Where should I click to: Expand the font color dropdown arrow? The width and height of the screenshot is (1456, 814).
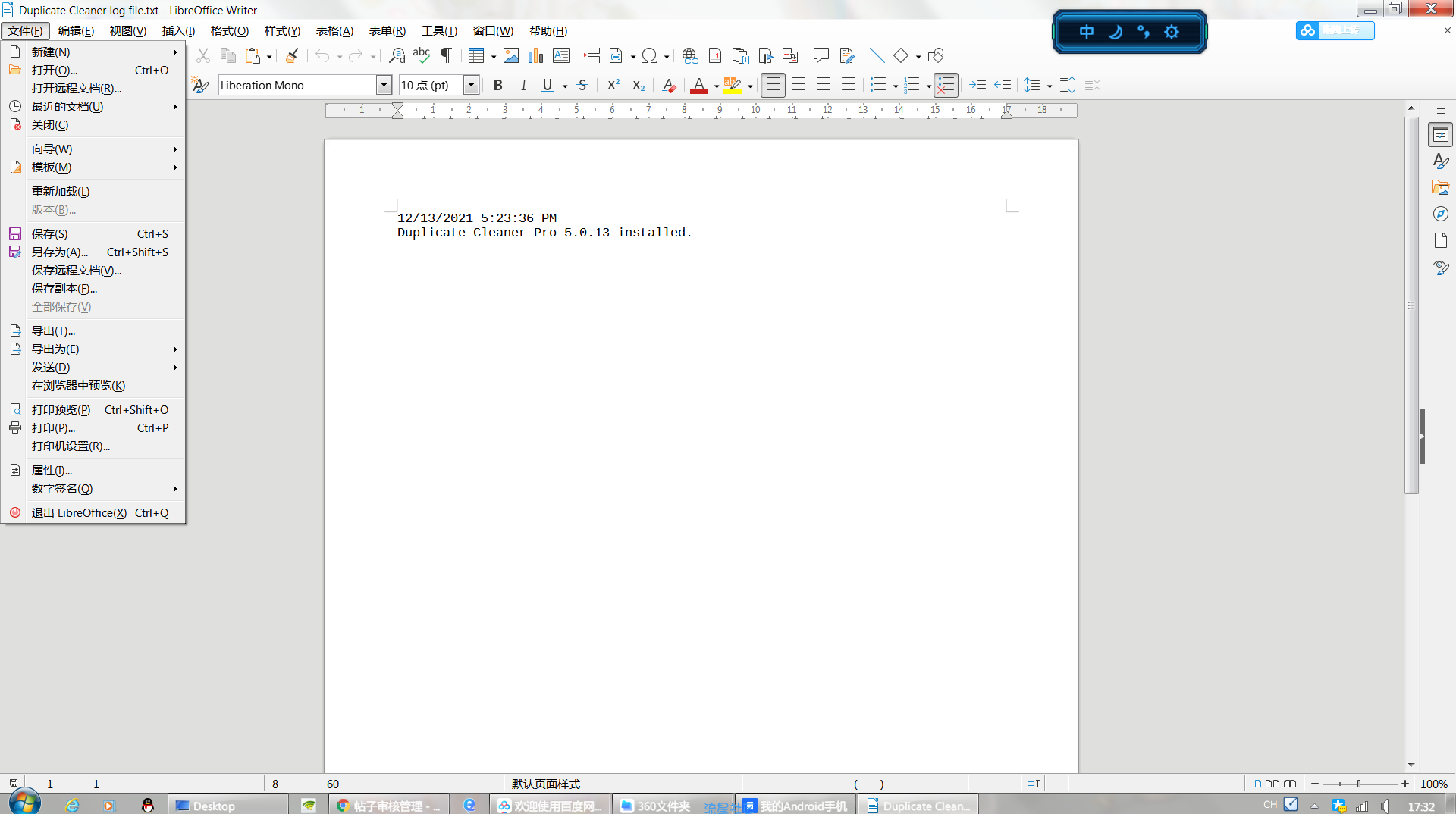[x=717, y=86]
